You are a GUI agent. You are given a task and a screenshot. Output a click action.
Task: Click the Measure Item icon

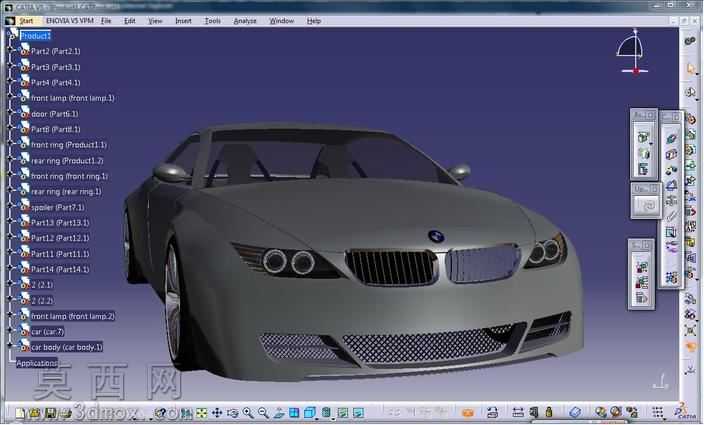point(533,412)
